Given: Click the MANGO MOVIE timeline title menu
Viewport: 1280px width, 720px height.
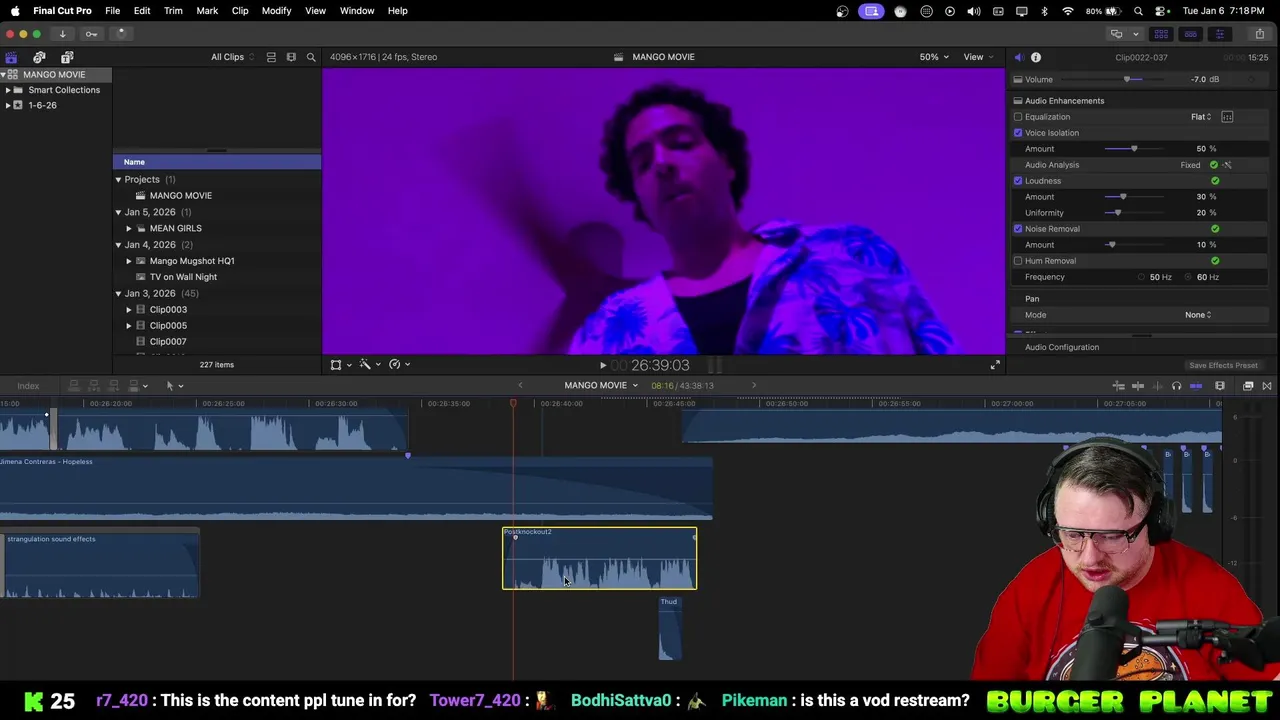Looking at the screenshot, I should (x=600, y=386).
